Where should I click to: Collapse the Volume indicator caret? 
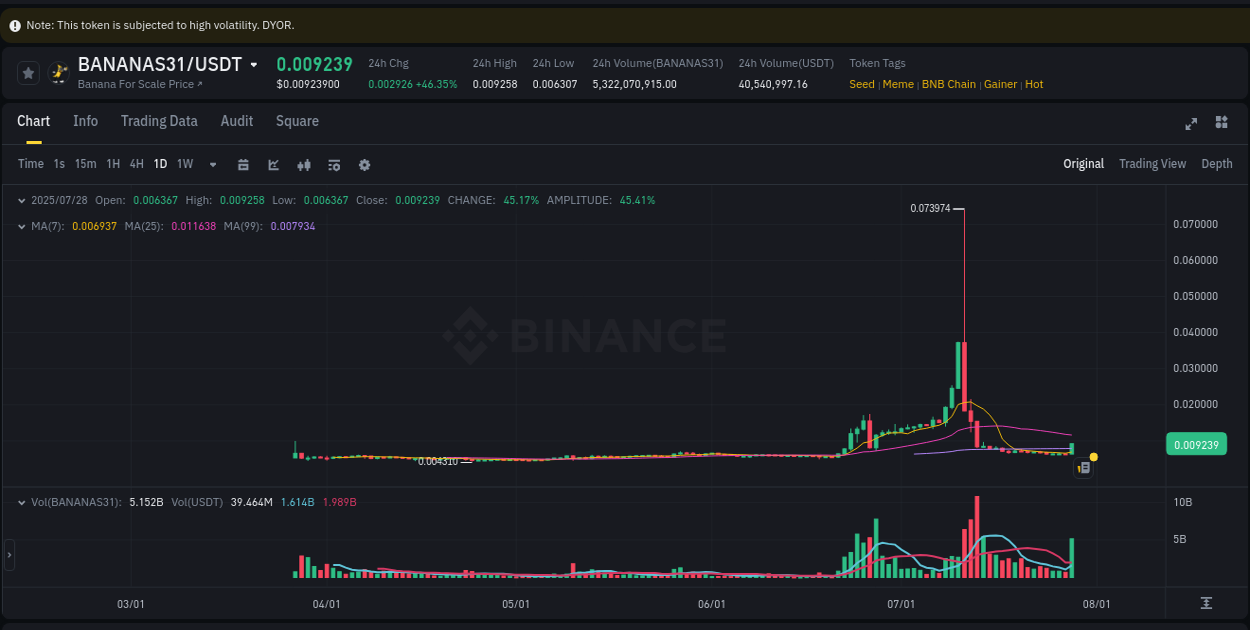click(22, 502)
